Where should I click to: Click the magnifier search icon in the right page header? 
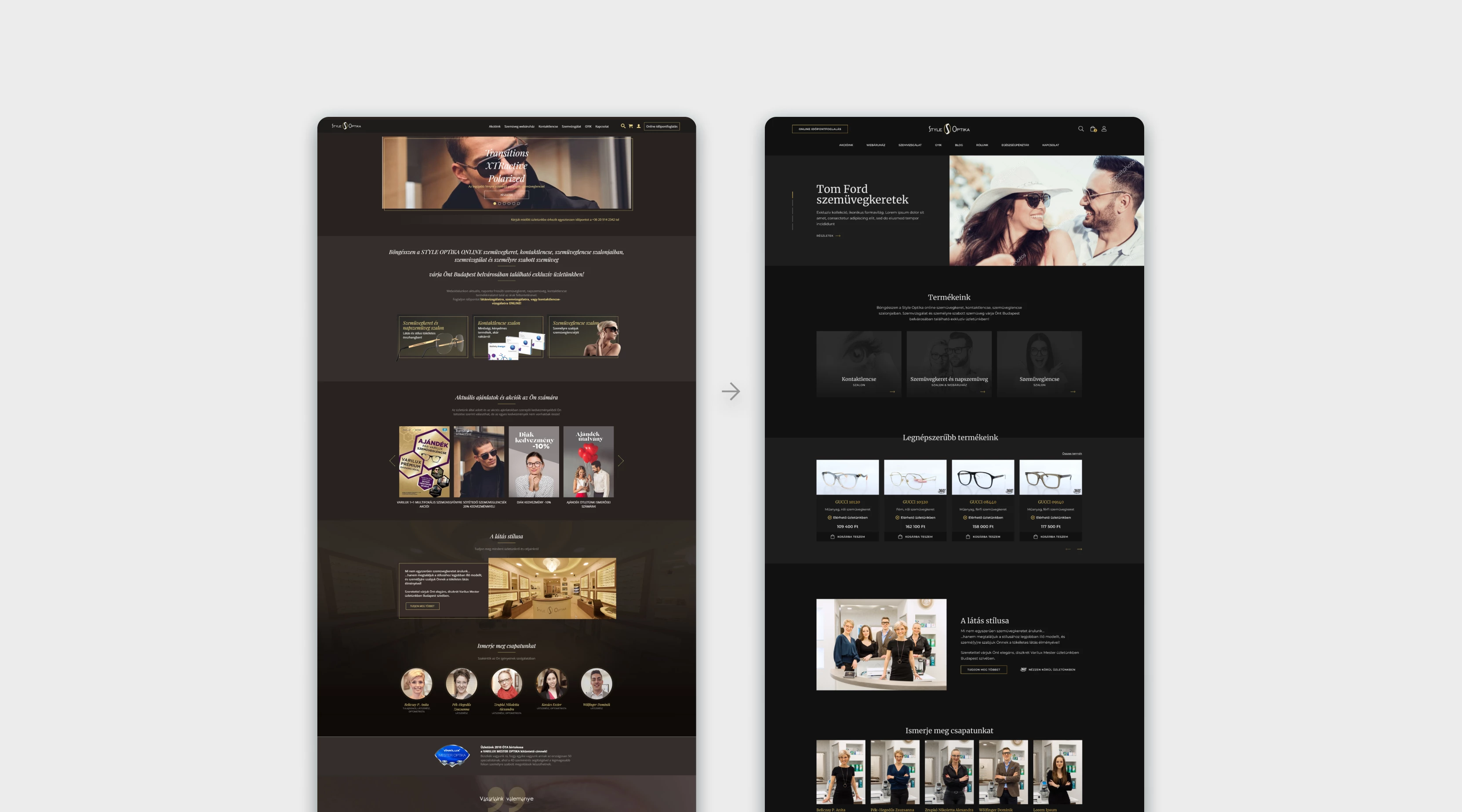point(1080,129)
